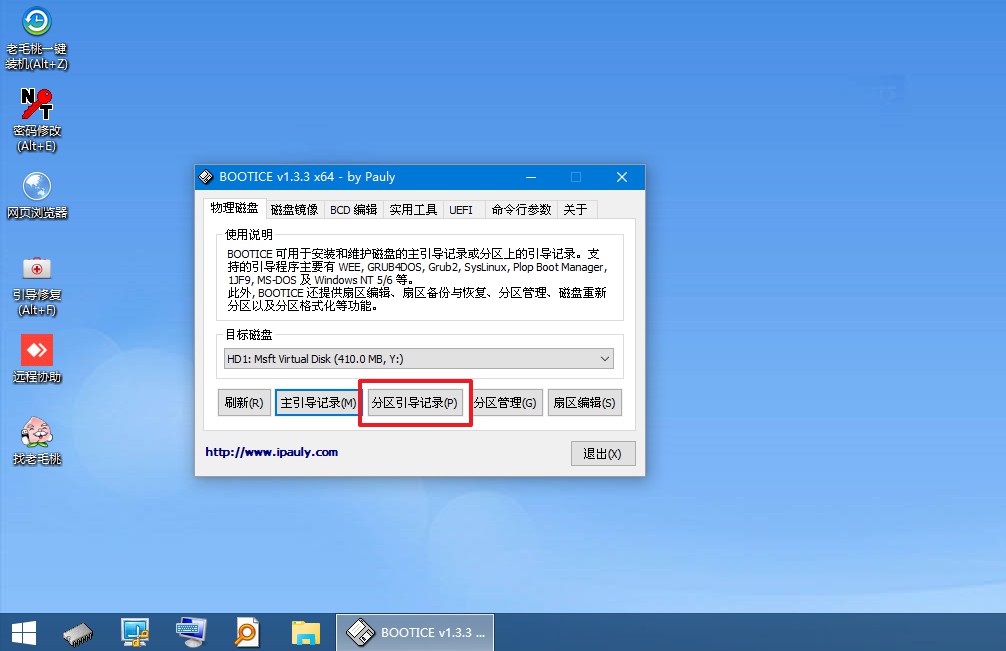Open the BCD 编辑 tab
This screenshot has height=651, width=1006.
coord(354,210)
